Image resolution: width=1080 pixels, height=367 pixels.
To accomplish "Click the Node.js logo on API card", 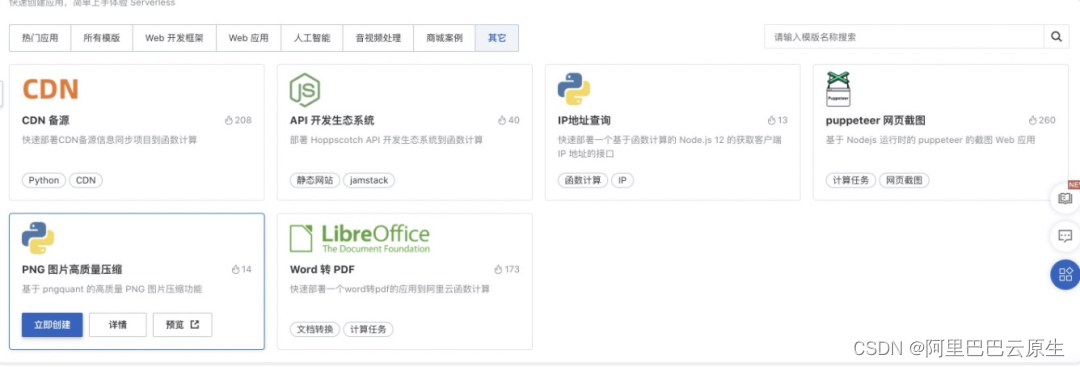I will (x=304, y=90).
